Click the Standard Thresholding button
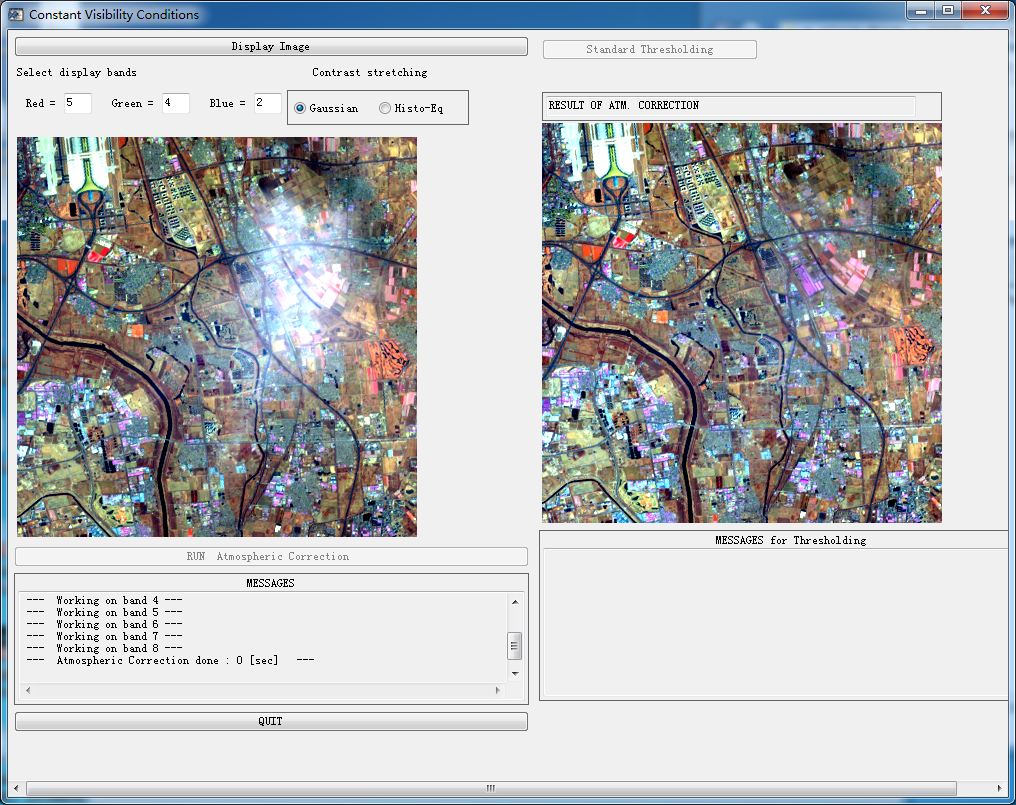This screenshot has height=805, width=1016. click(x=649, y=49)
